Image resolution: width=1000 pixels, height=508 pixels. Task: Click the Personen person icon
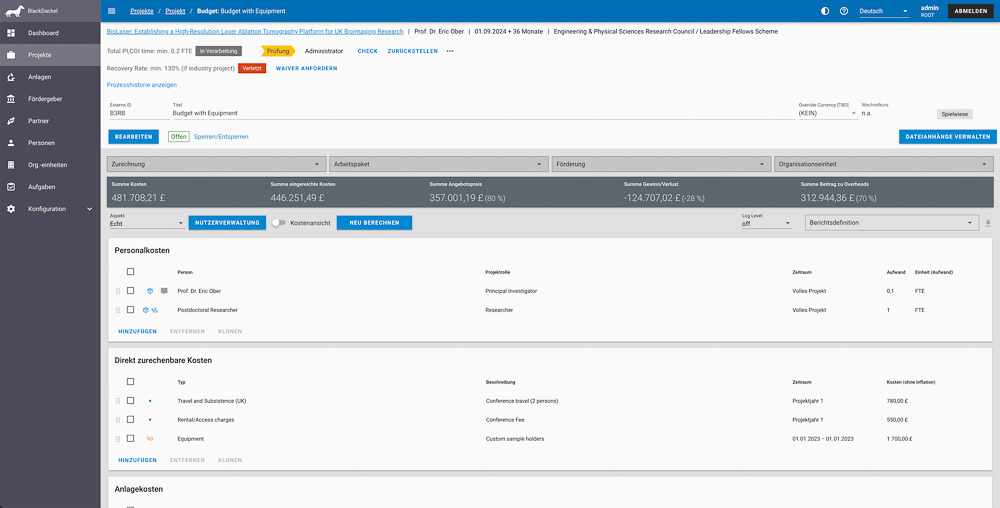pos(11,143)
